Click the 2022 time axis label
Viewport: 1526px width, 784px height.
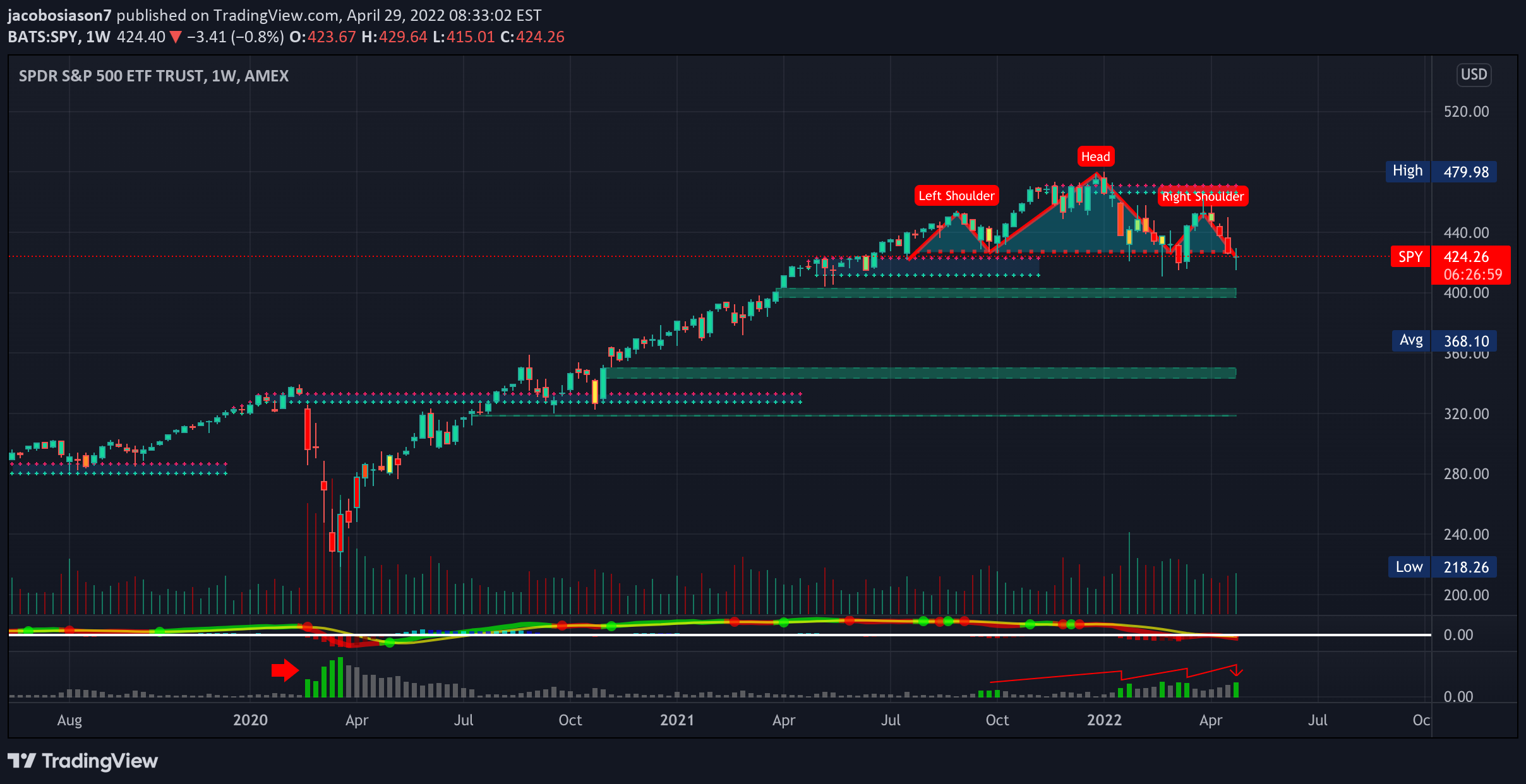point(1104,720)
